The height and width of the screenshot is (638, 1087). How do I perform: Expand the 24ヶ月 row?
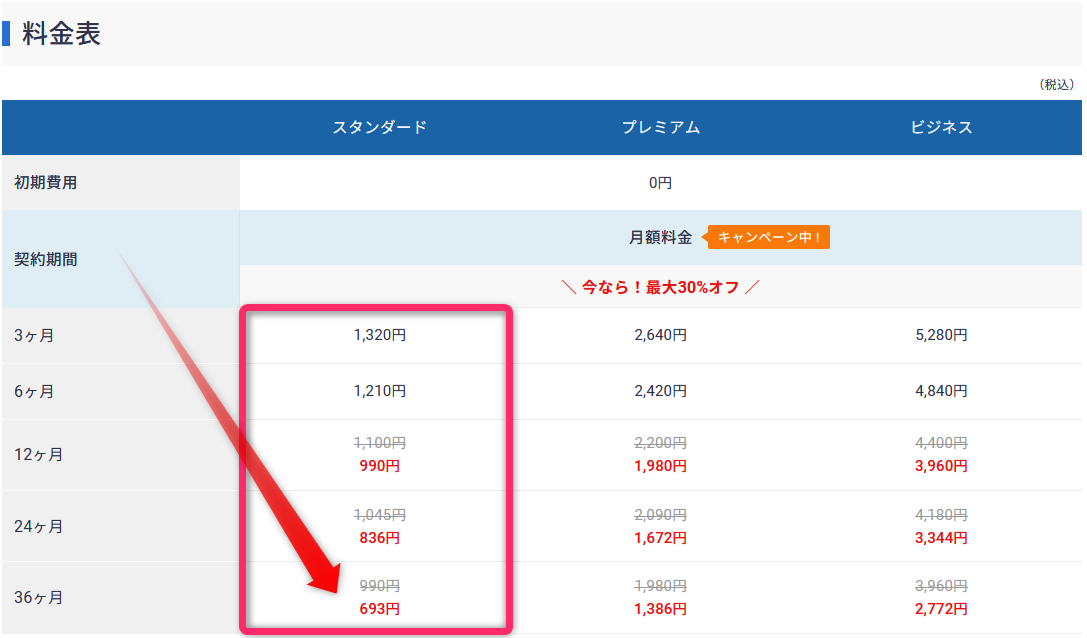(x=40, y=525)
